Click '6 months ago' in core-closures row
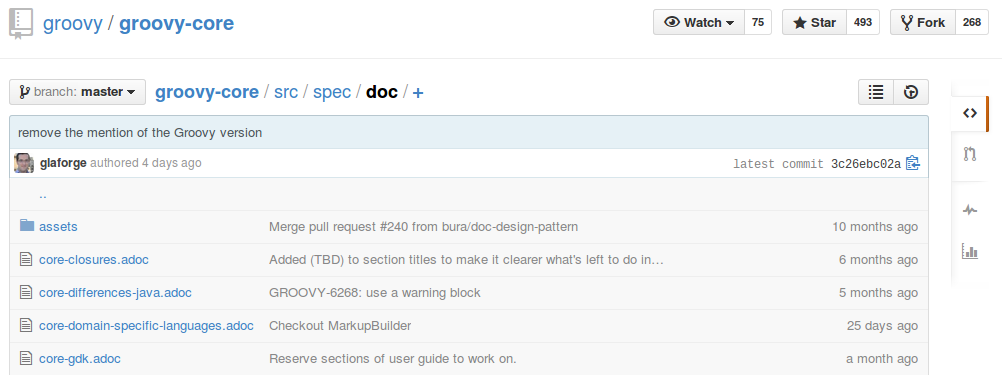The height and width of the screenshot is (375, 1002). coord(879,260)
